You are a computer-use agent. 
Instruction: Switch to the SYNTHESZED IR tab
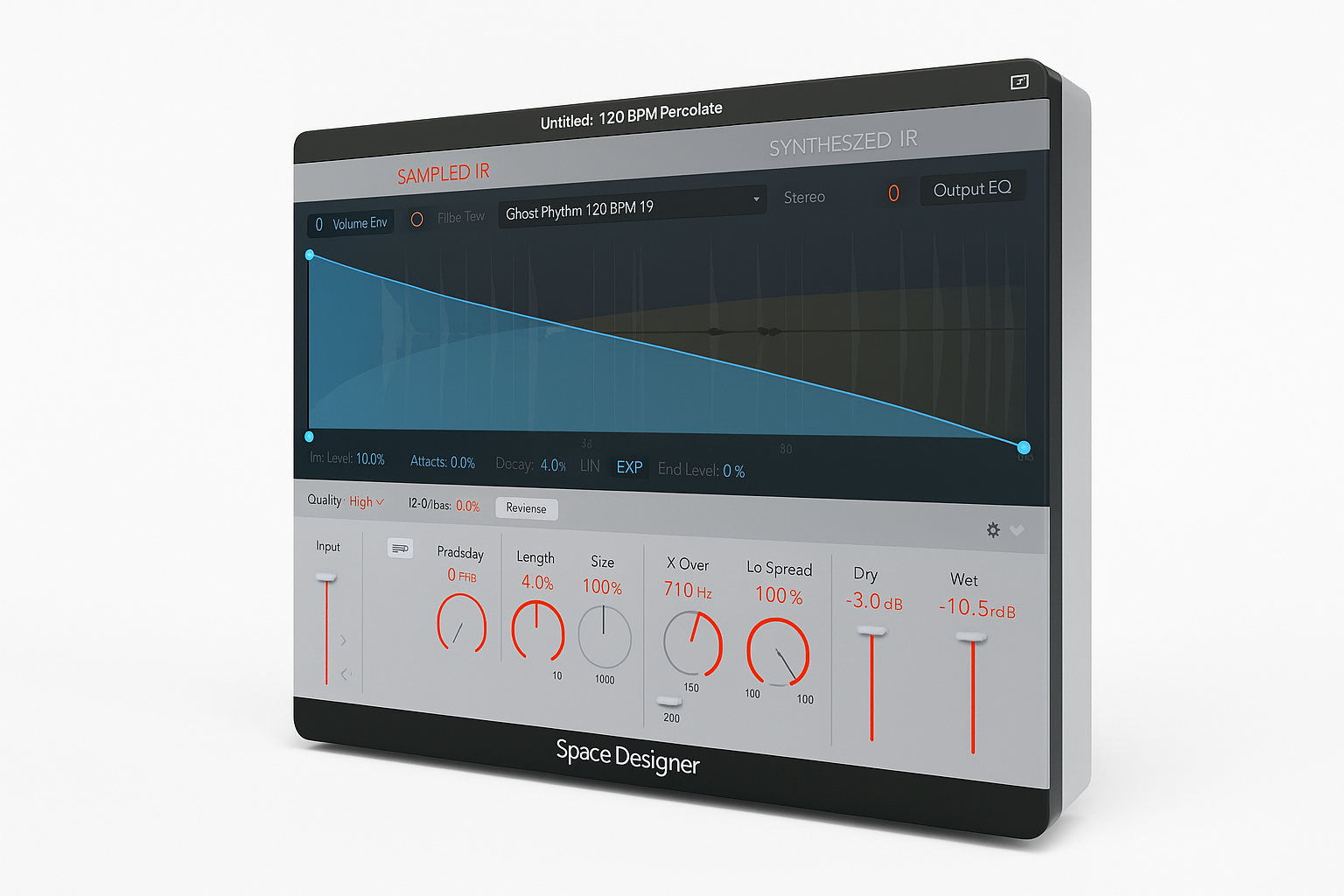pos(843,143)
